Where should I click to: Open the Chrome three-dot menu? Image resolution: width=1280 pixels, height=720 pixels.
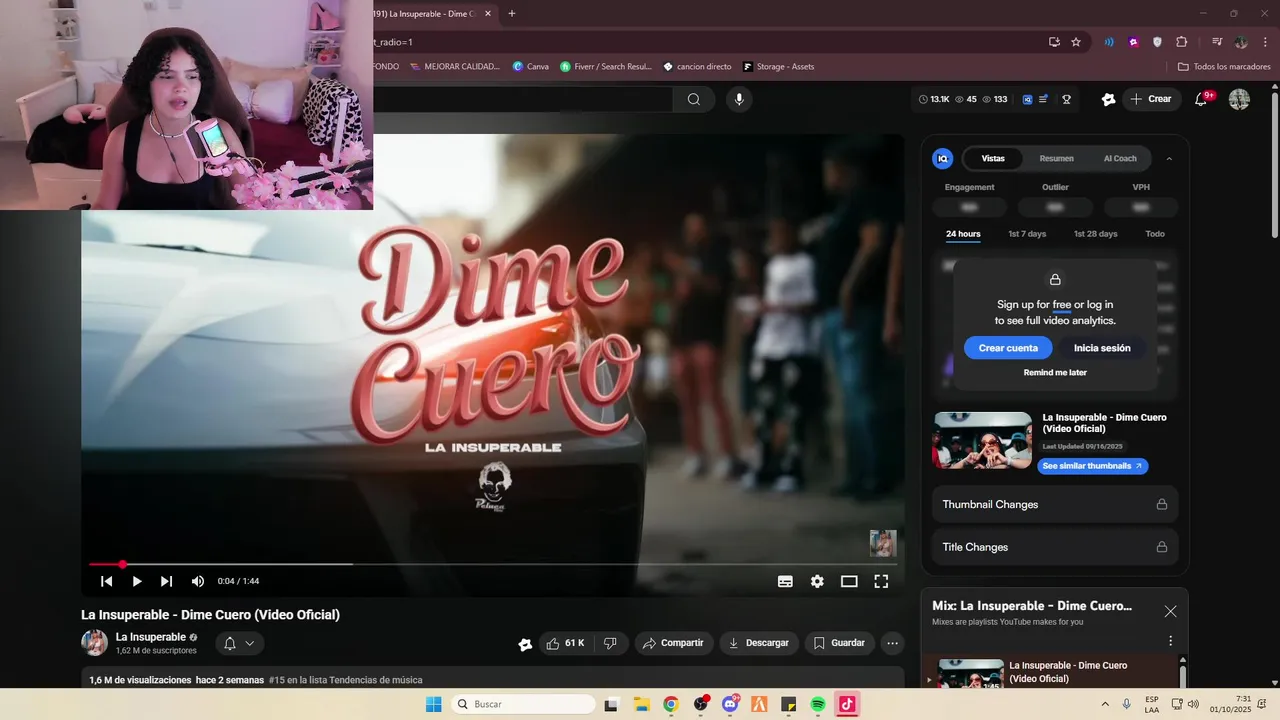(x=1263, y=42)
